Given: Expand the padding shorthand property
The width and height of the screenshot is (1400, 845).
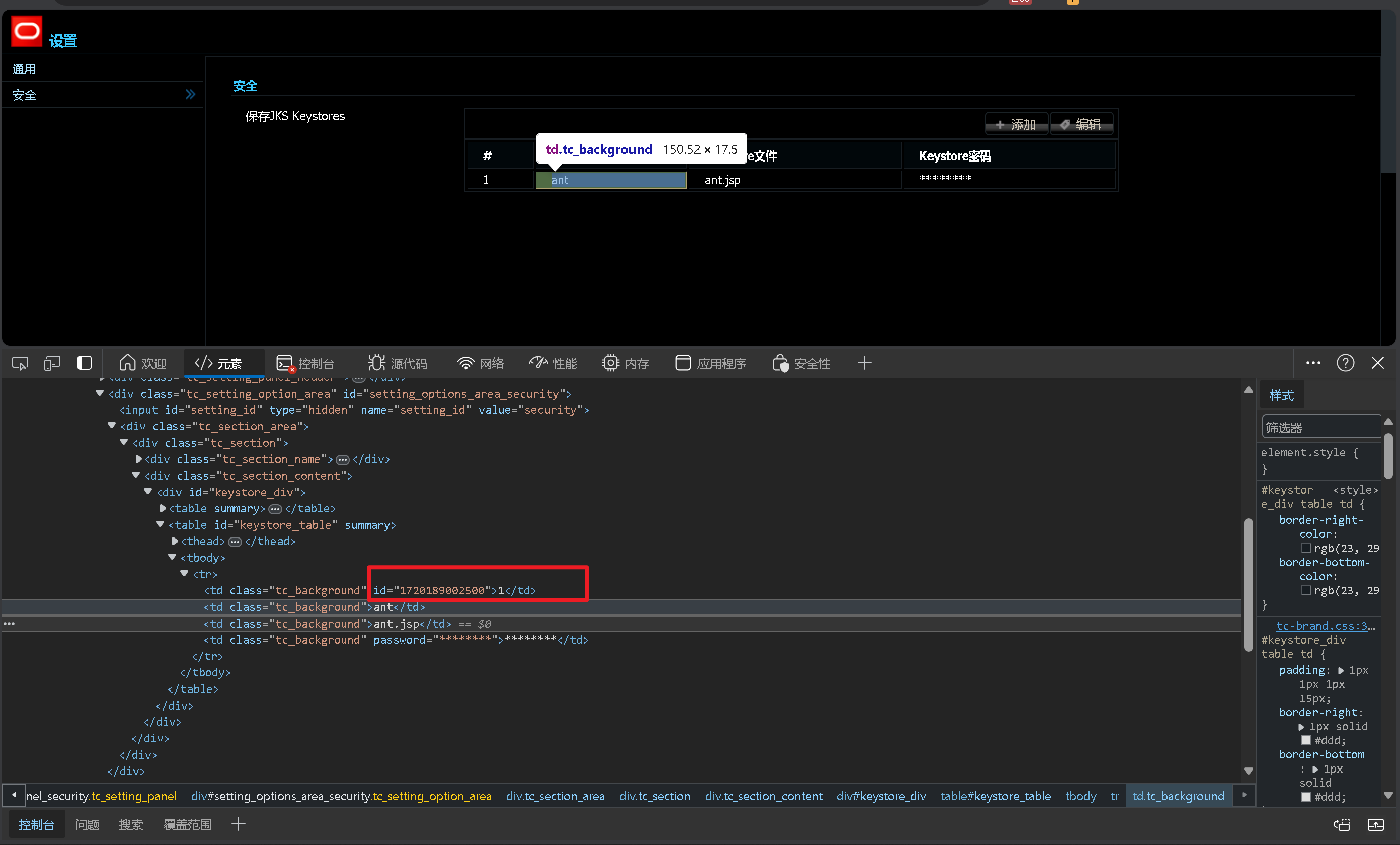Looking at the screenshot, I should (x=1342, y=671).
